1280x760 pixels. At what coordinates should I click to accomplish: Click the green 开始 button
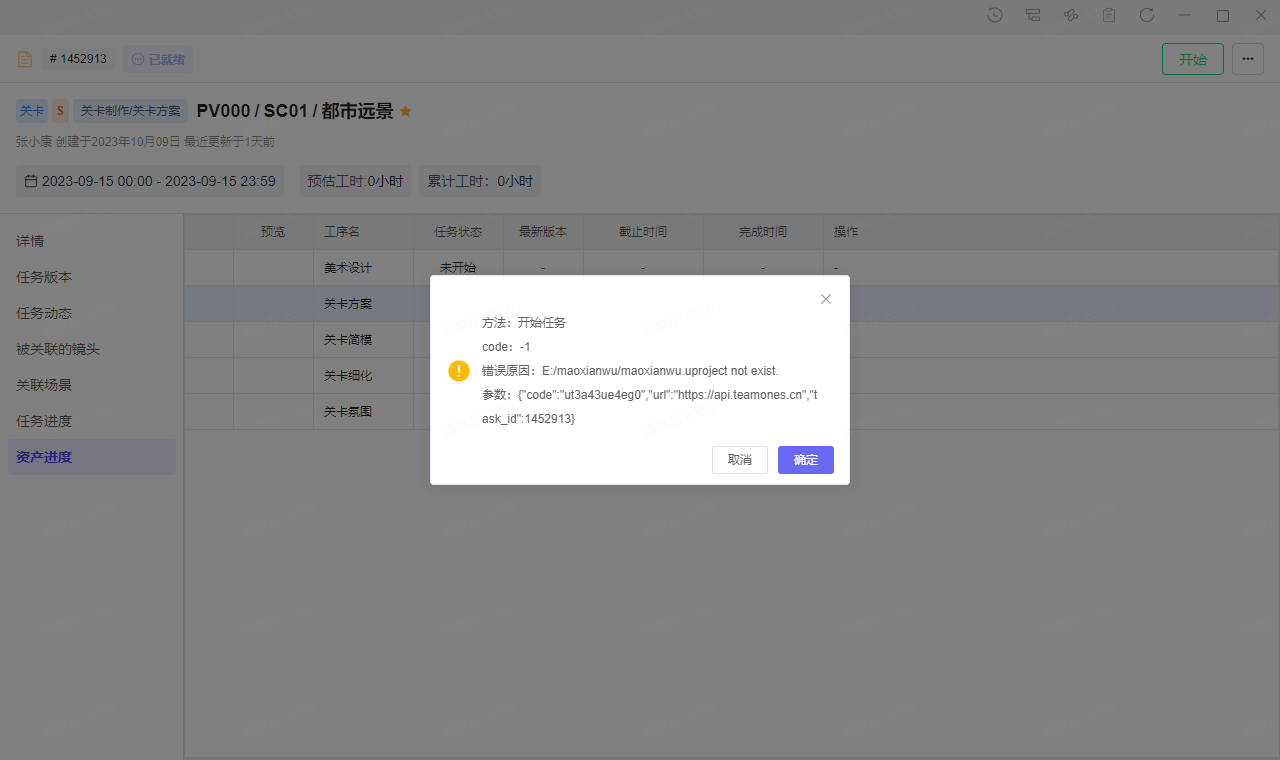coord(1192,59)
